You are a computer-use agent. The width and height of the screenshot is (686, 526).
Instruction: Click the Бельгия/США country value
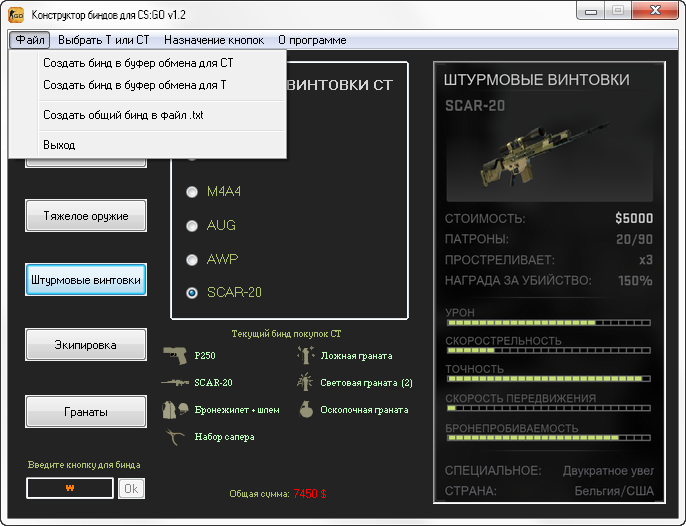pos(614,491)
